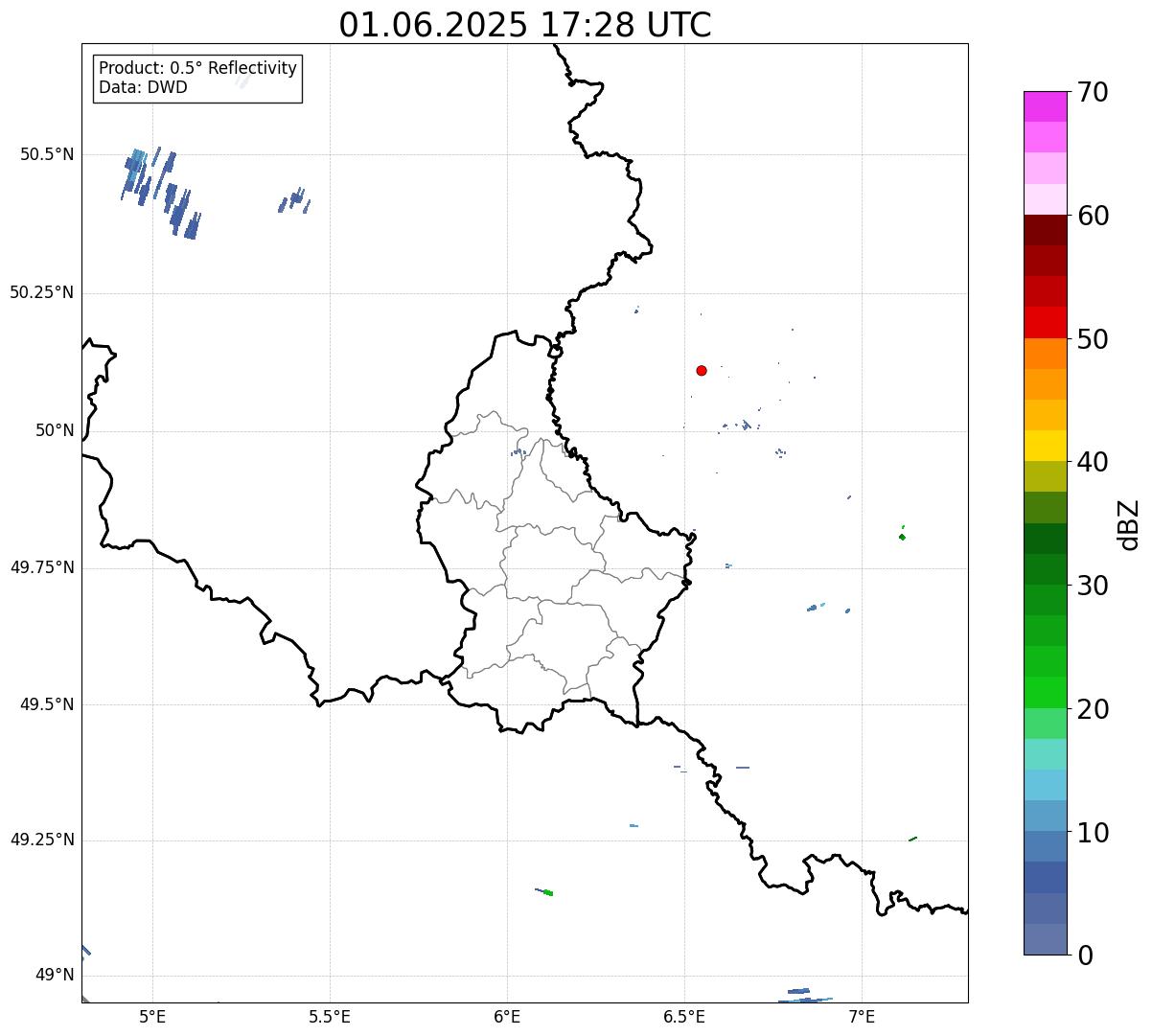Click the green radar echo near 7.1E
Image resolution: width=1152 pixels, height=1036 pixels.
(x=902, y=534)
